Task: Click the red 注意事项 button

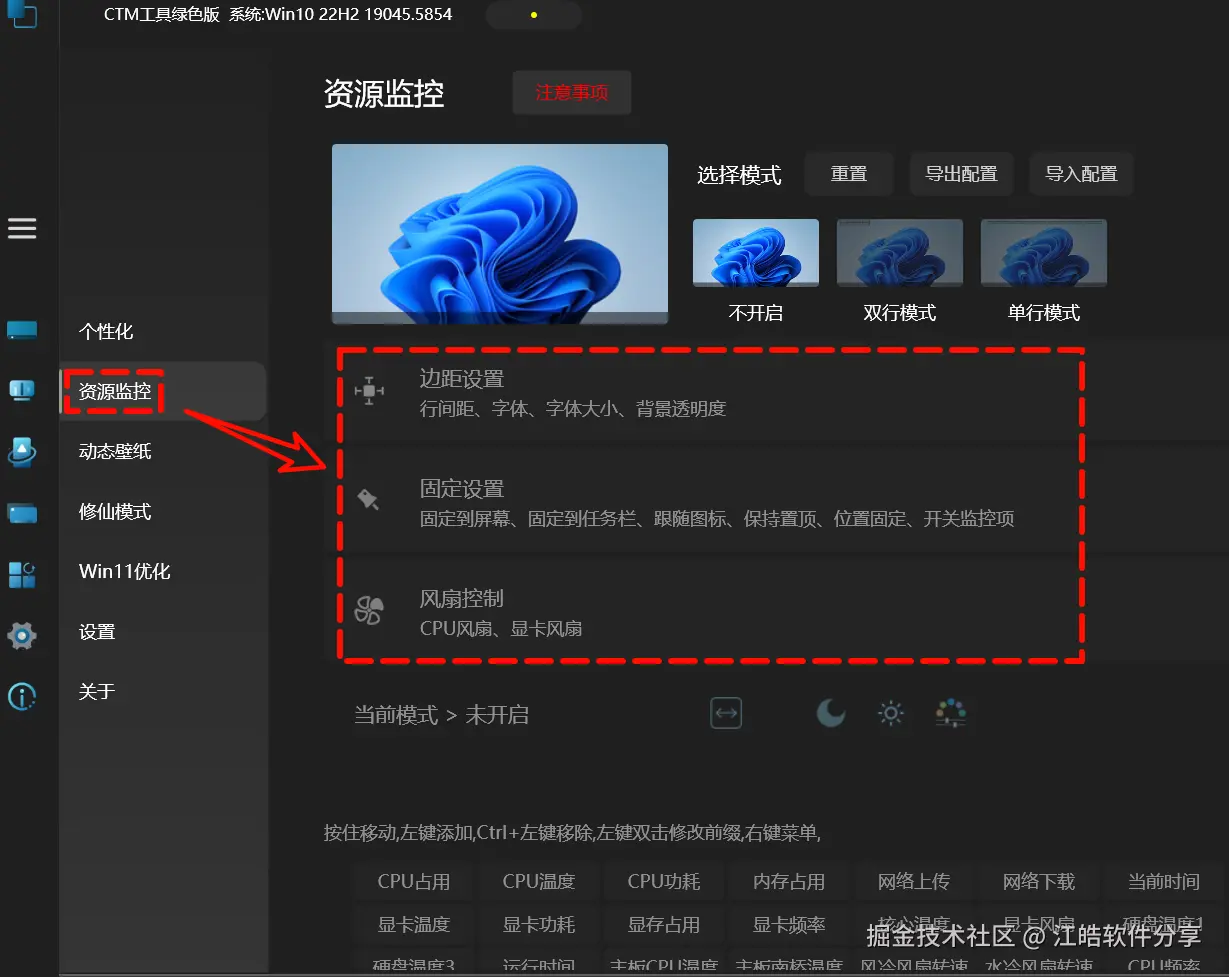Action: point(572,92)
